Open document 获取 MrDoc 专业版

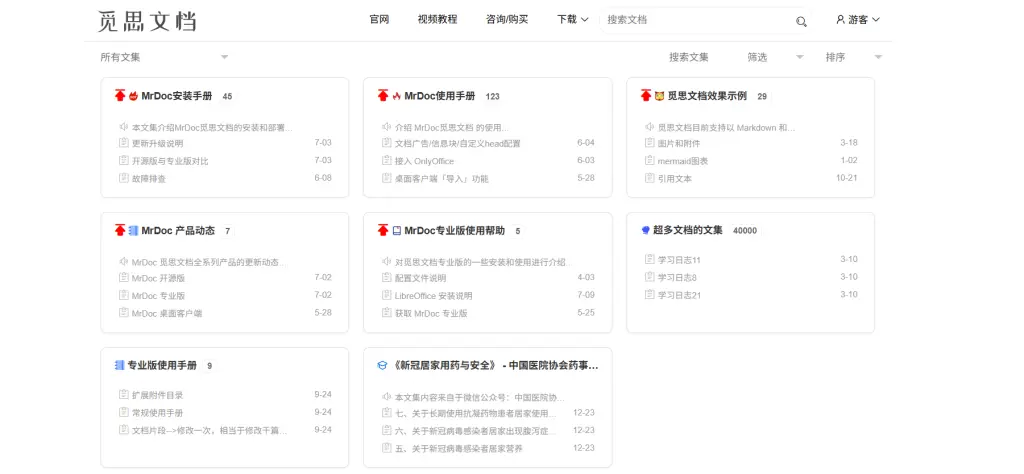[432, 313]
